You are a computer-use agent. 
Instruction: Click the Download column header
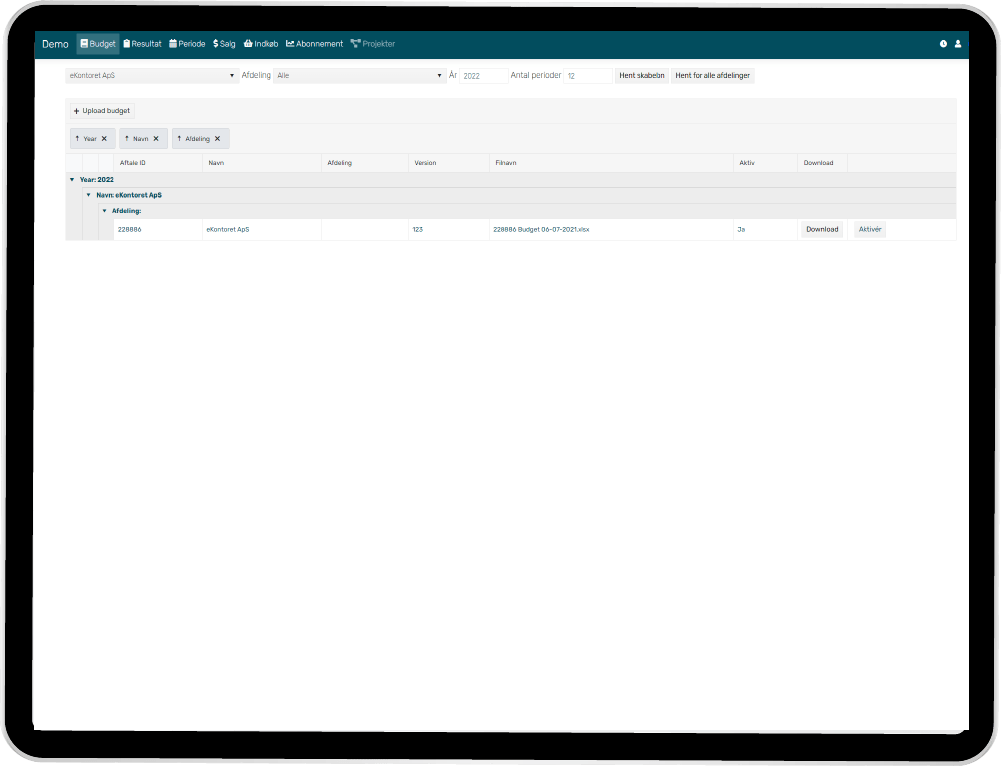(x=822, y=163)
